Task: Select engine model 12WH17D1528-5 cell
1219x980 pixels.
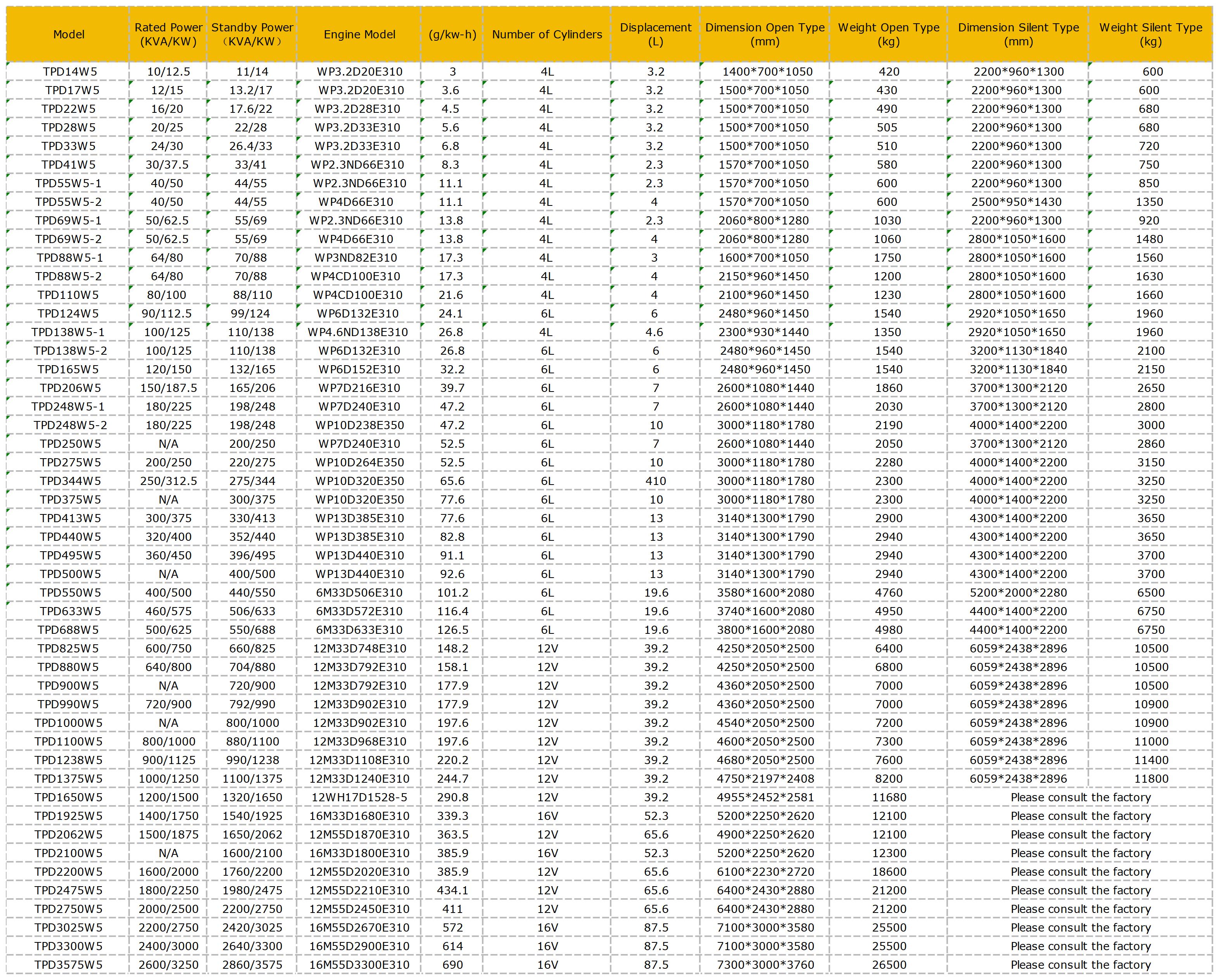Action: coord(359,797)
